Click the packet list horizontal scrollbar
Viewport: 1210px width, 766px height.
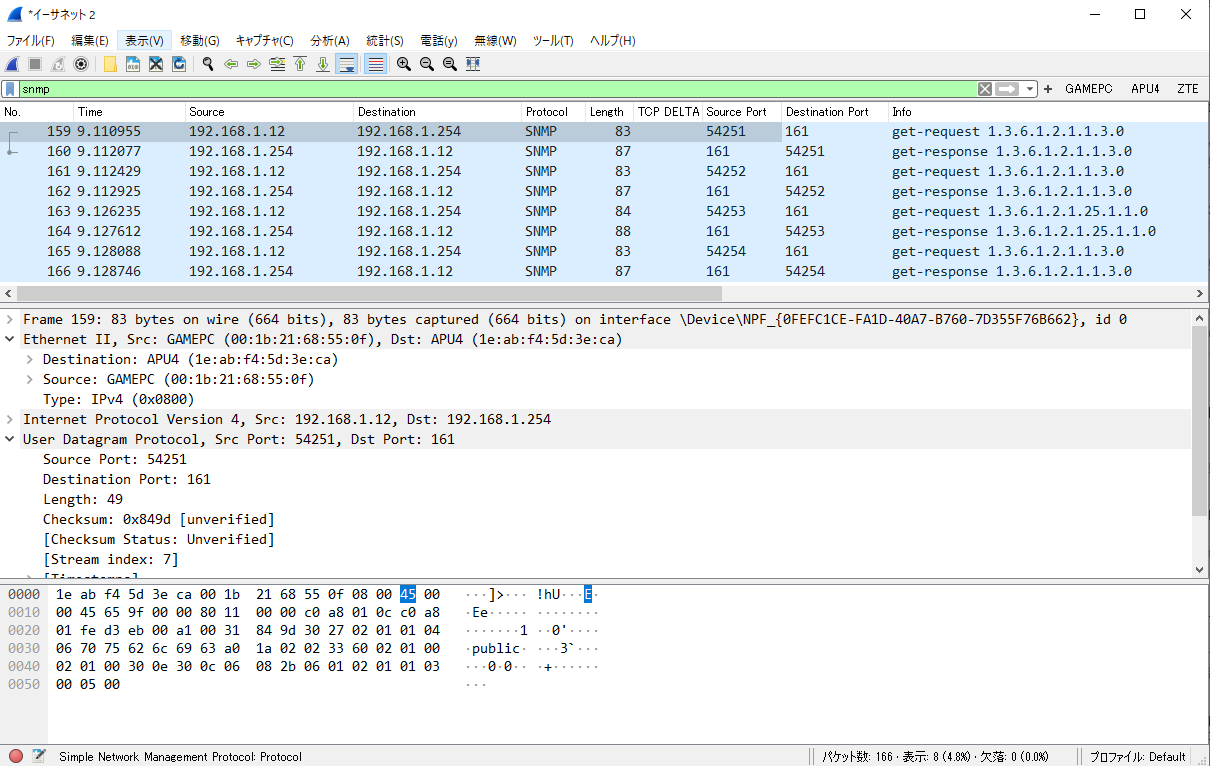tap(368, 294)
